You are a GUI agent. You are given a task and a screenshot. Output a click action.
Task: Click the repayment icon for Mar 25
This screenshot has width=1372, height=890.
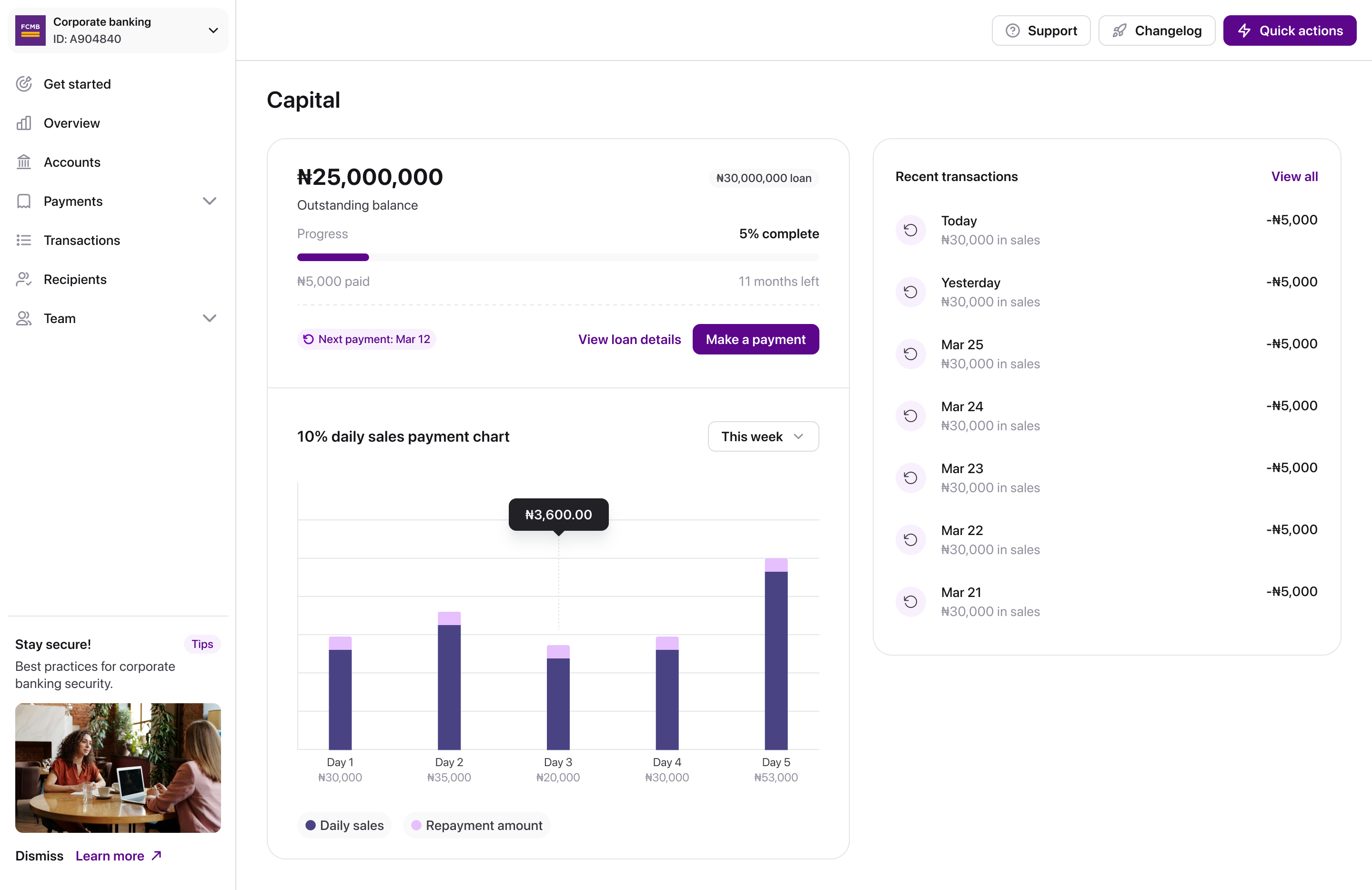point(910,354)
